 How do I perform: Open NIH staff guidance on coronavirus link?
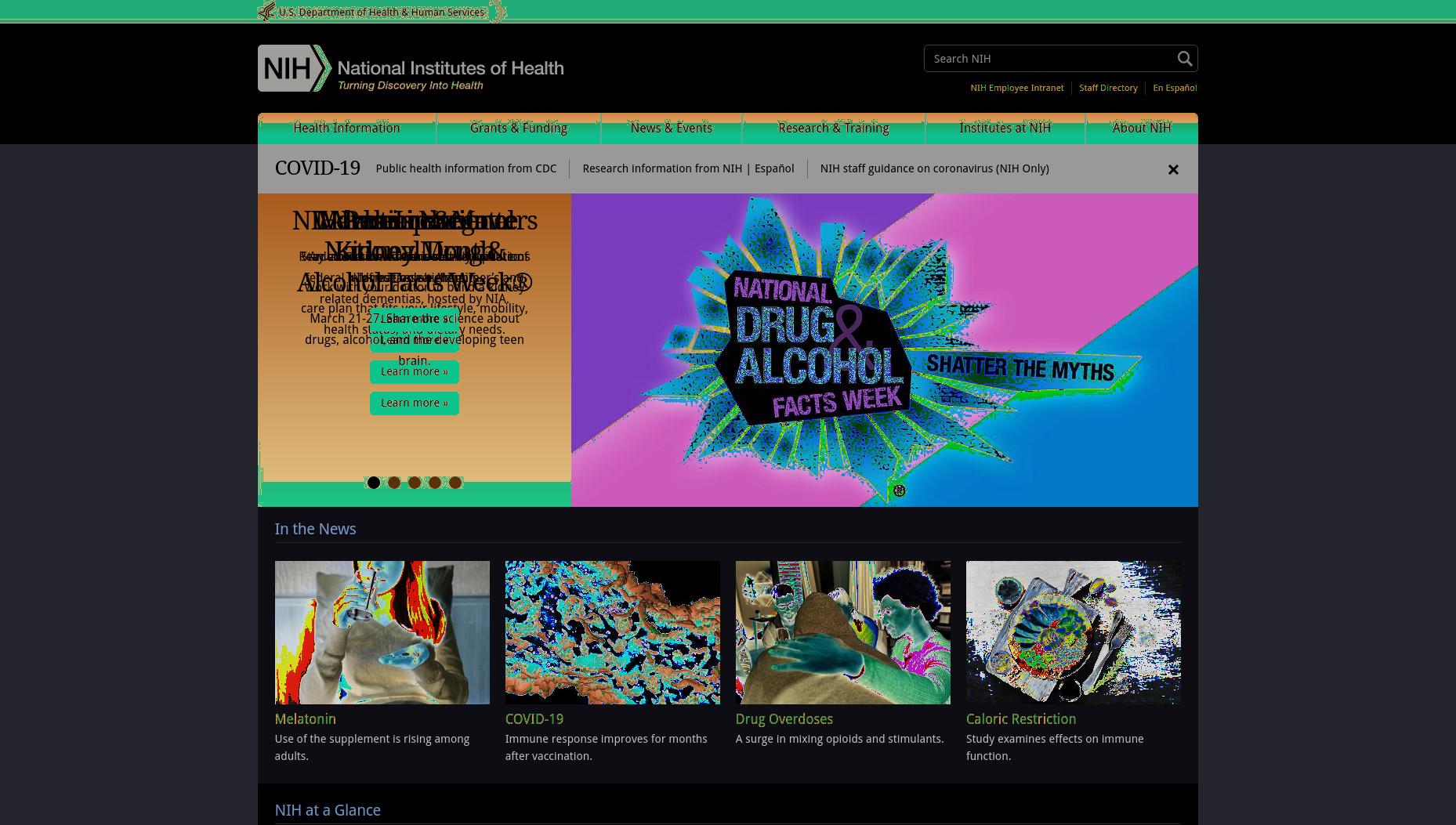934,169
